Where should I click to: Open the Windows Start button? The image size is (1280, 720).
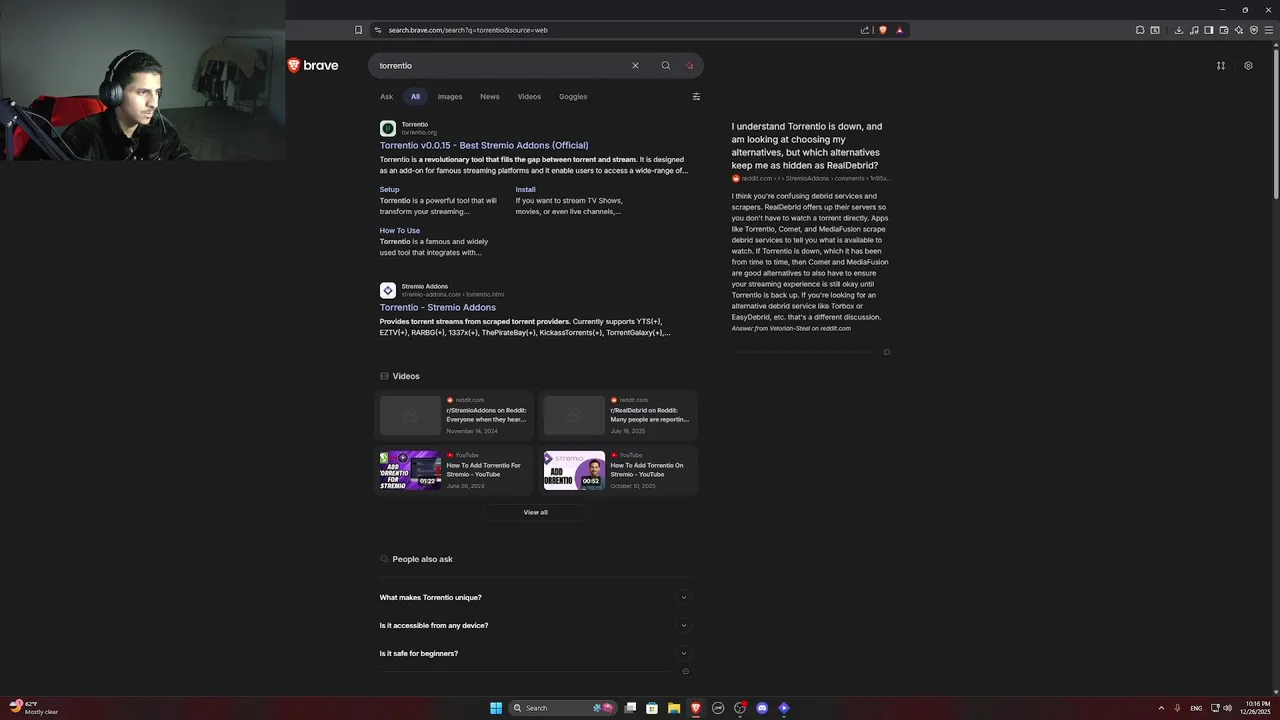pyautogui.click(x=496, y=708)
